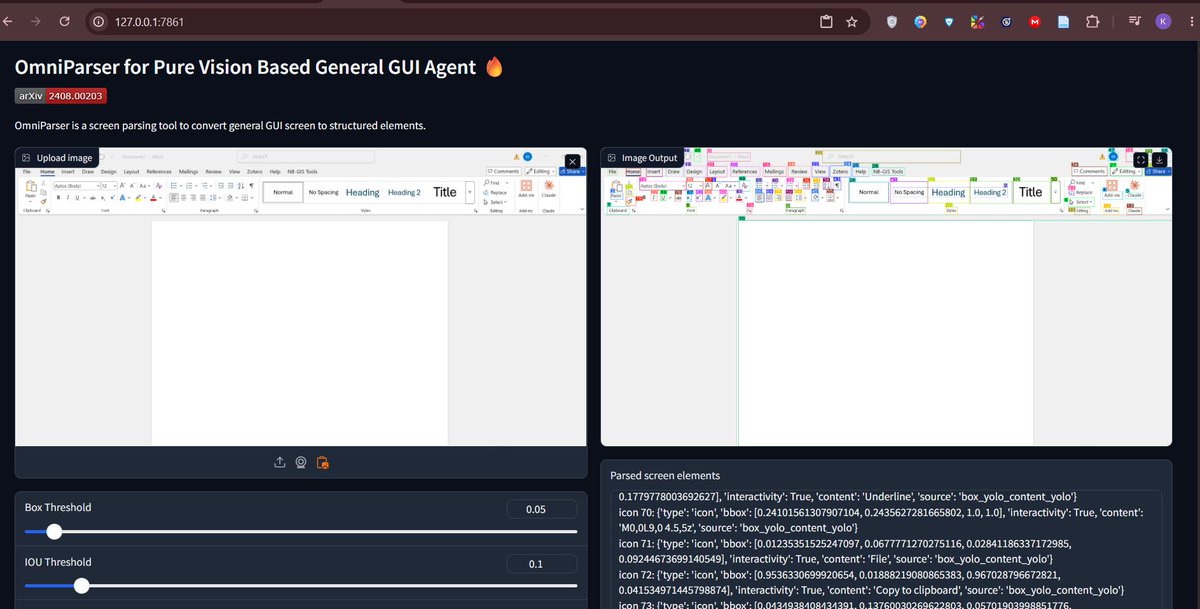This screenshot has width=1200, height=609.
Task: Choose the webcam source icon
Action: point(300,462)
